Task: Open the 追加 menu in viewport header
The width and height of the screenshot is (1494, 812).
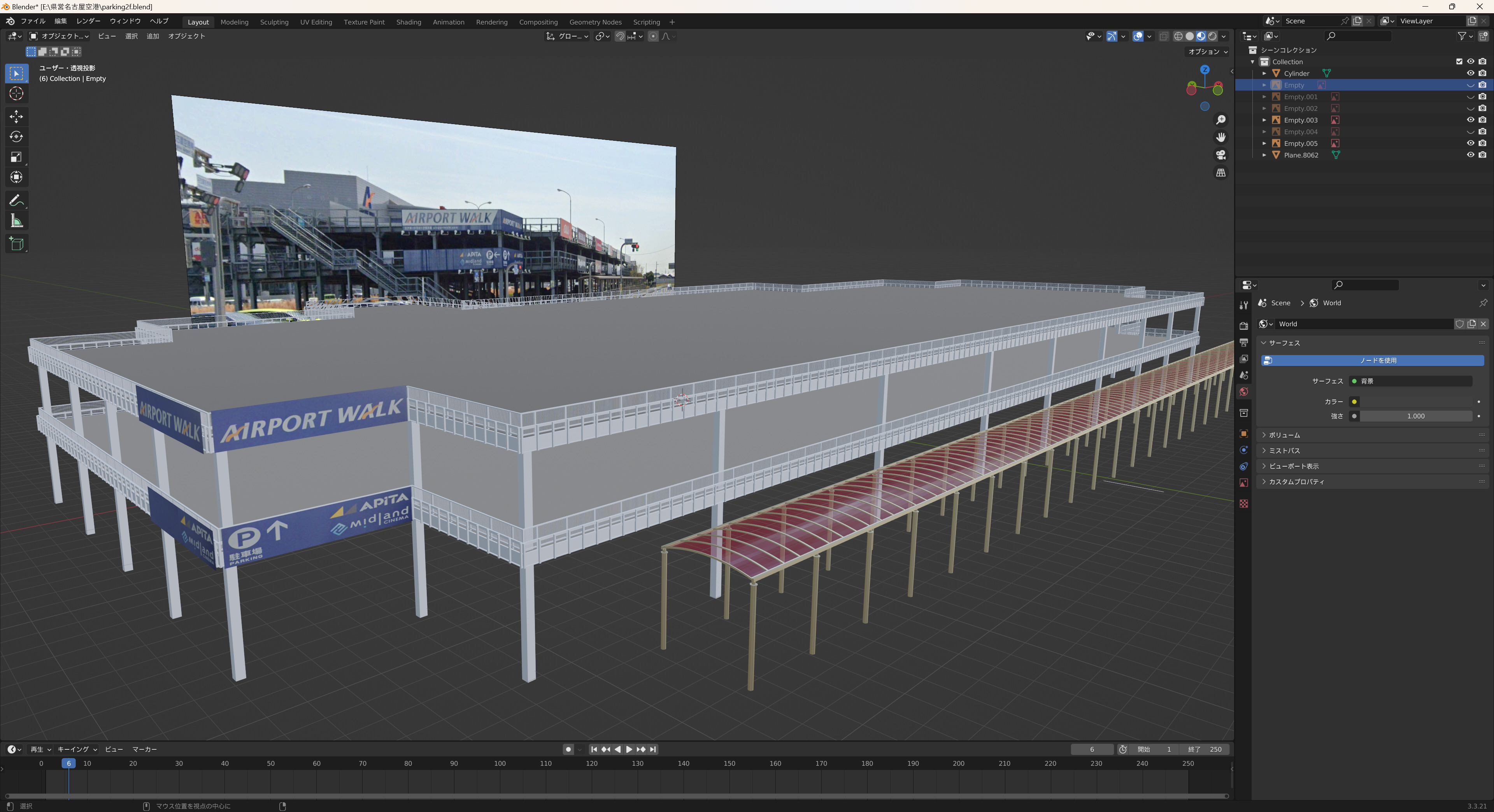Action: point(153,36)
